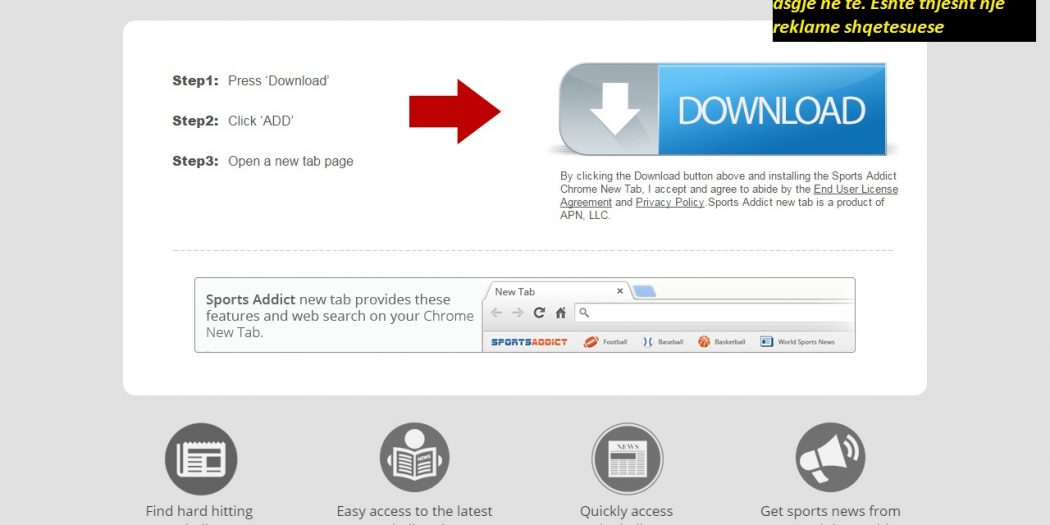This screenshot has width=1050, height=525.
Task: Click the news page icon above 'Quickly access'
Action: [x=627, y=459]
